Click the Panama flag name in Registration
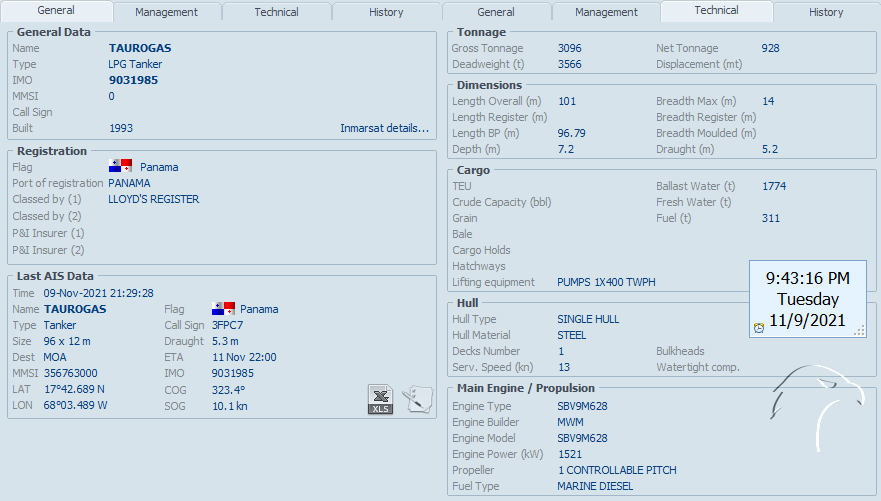Screen dimensions: 881x501 [159, 167]
